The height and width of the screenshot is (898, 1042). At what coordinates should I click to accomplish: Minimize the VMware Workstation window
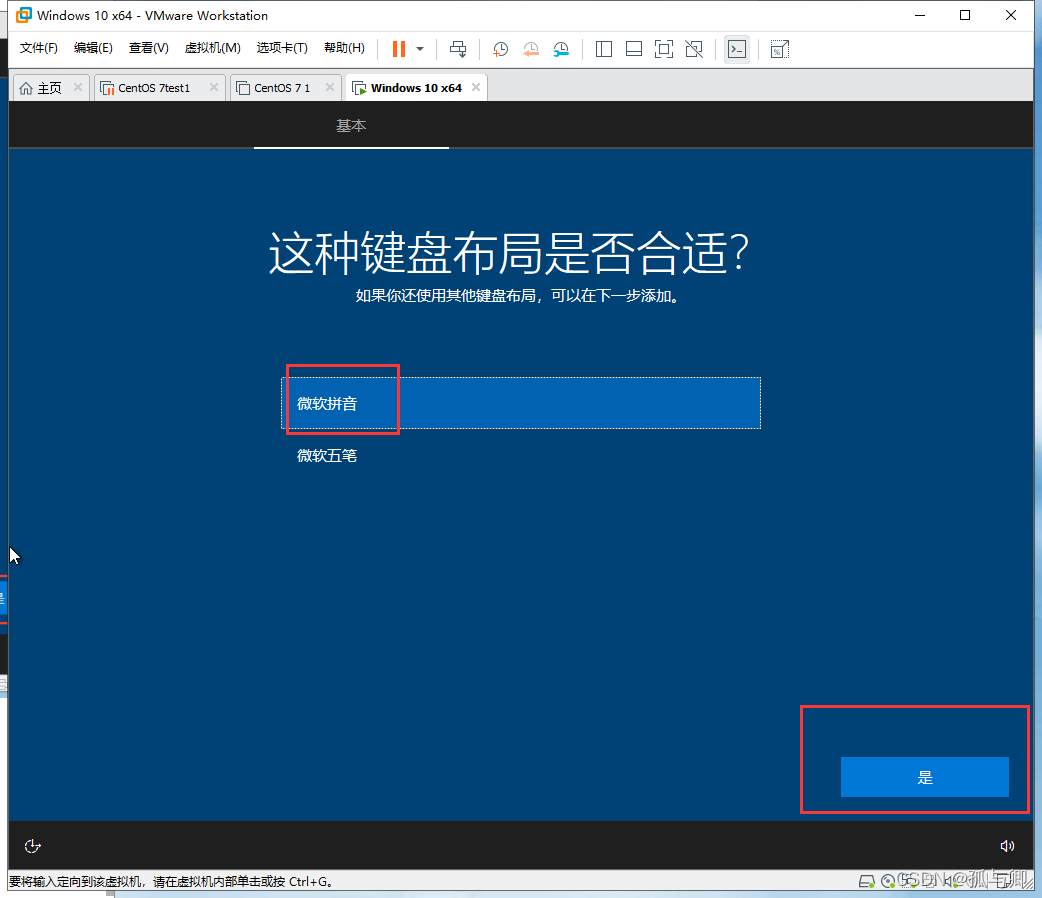(x=920, y=15)
